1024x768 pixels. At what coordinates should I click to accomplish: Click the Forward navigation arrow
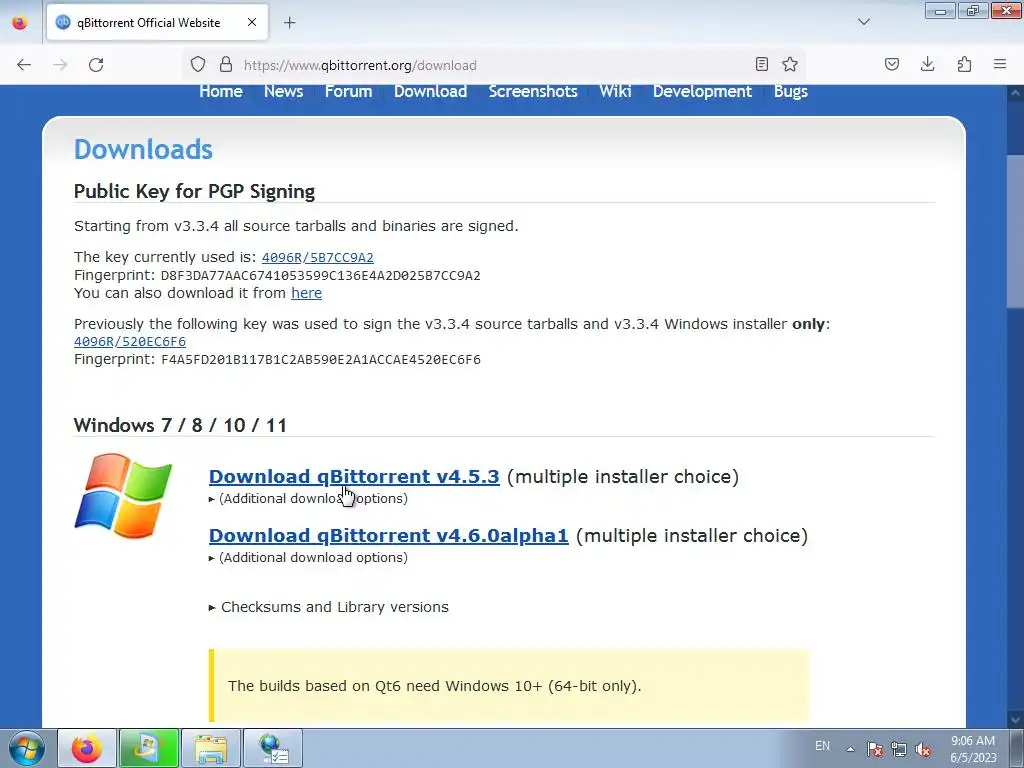click(x=60, y=65)
